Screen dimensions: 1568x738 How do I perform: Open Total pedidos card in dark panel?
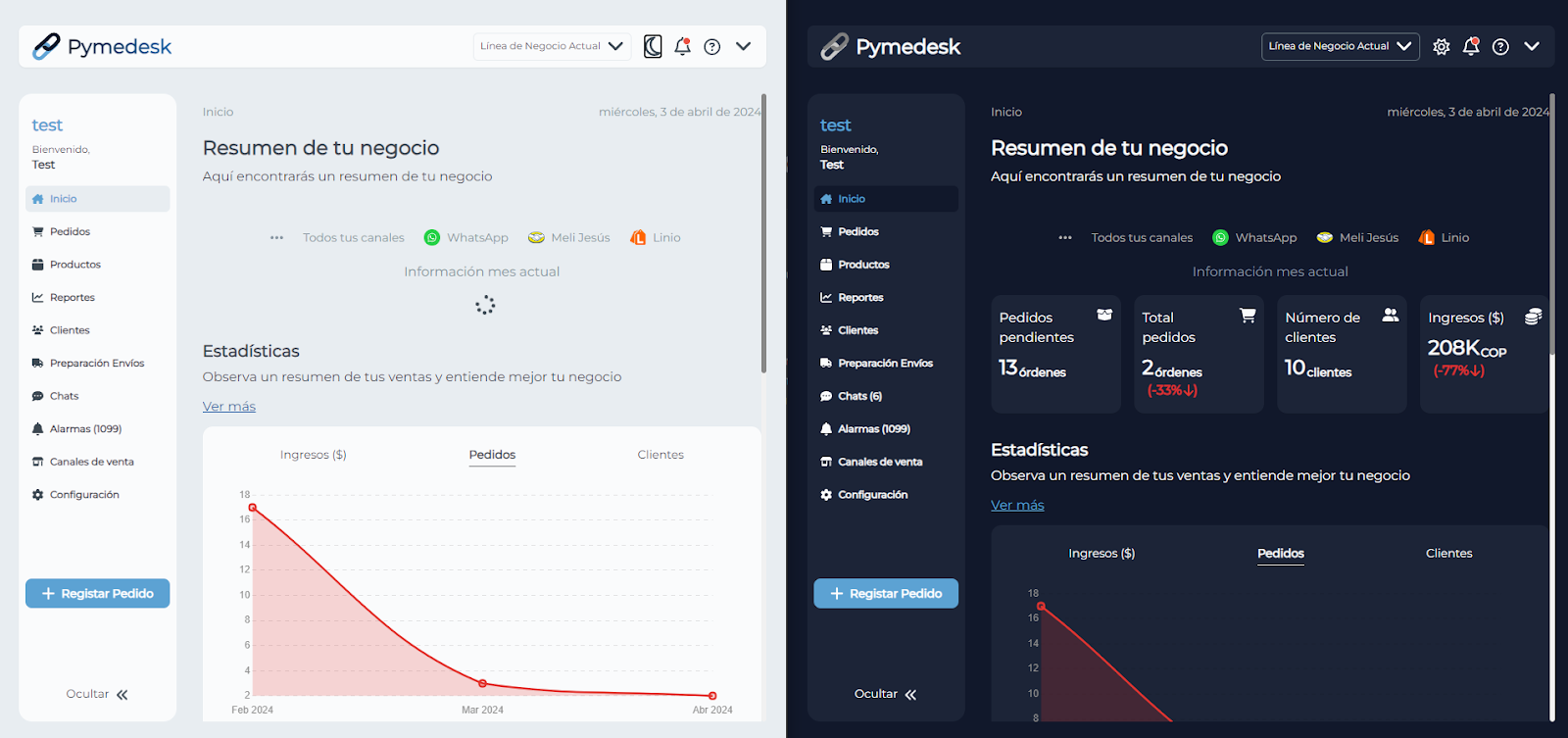[1199, 354]
